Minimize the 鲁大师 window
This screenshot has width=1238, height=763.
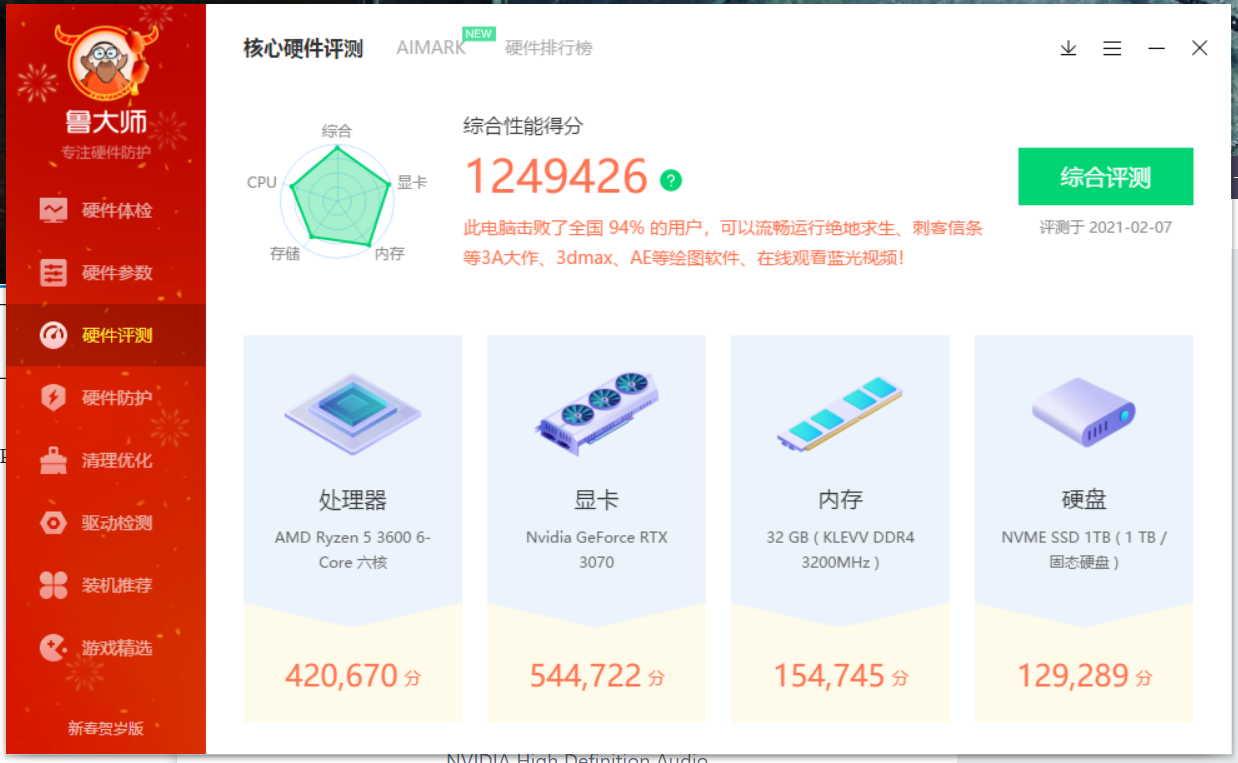click(x=1156, y=48)
